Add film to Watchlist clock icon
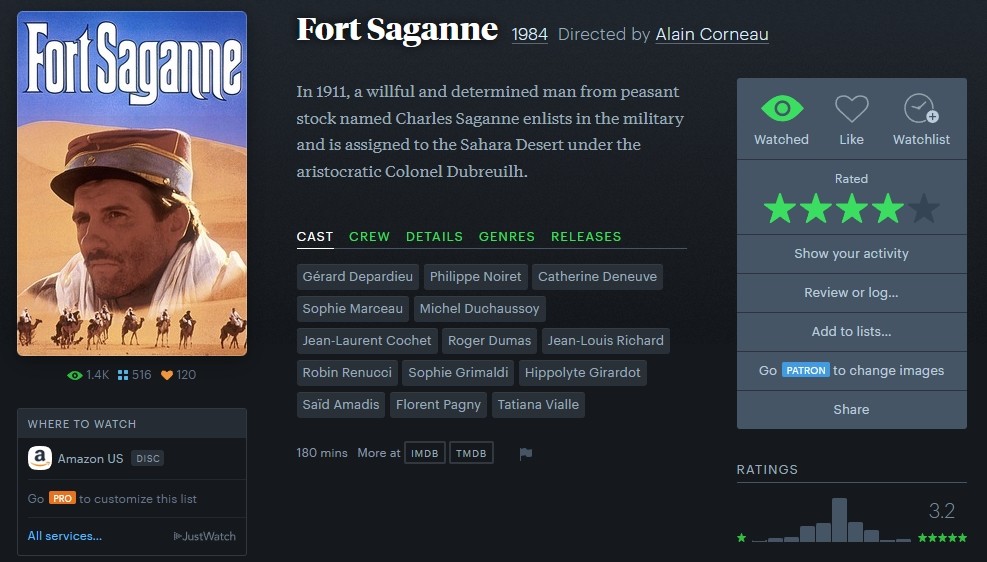This screenshot has height=562, width=987. pos(921,110)
